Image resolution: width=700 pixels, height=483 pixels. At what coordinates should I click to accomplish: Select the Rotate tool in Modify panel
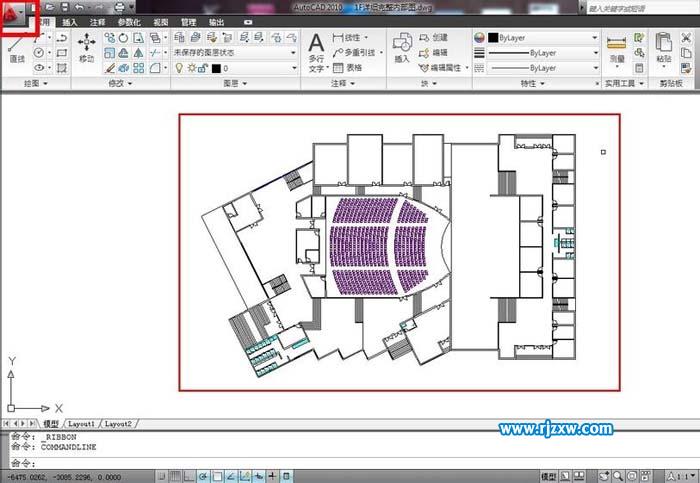pos(124,38)
